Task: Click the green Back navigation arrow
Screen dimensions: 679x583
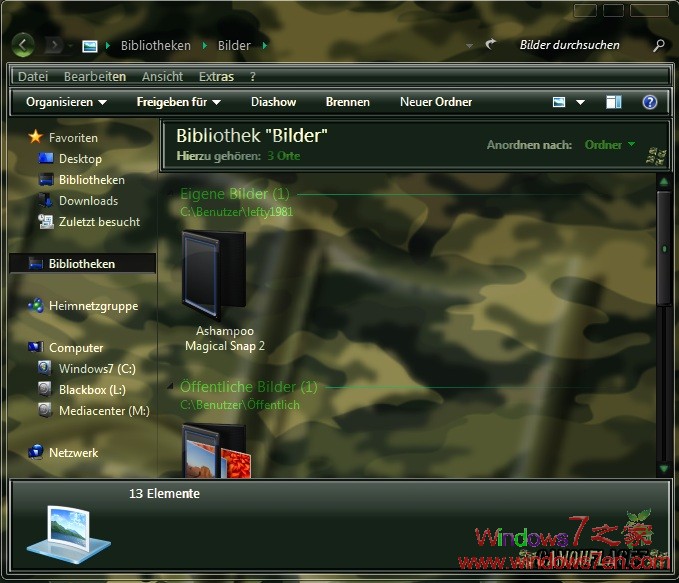Action: click(24, 45)
